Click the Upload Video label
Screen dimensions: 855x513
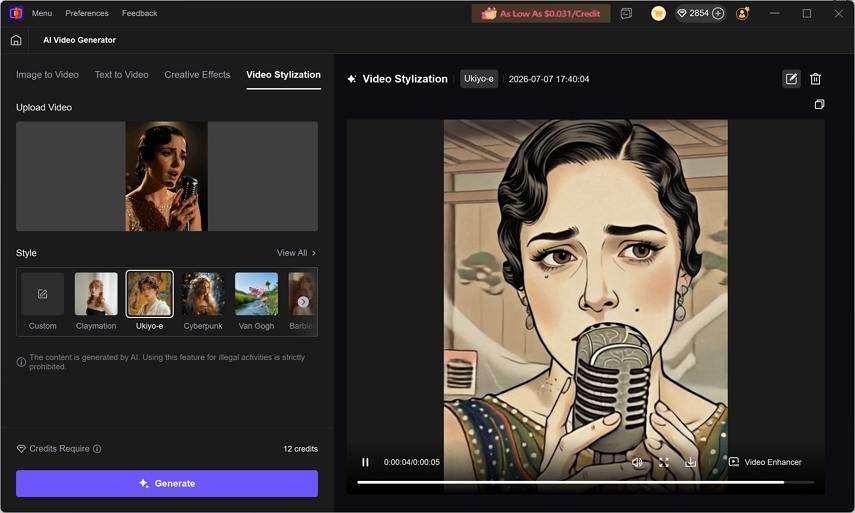44,107
